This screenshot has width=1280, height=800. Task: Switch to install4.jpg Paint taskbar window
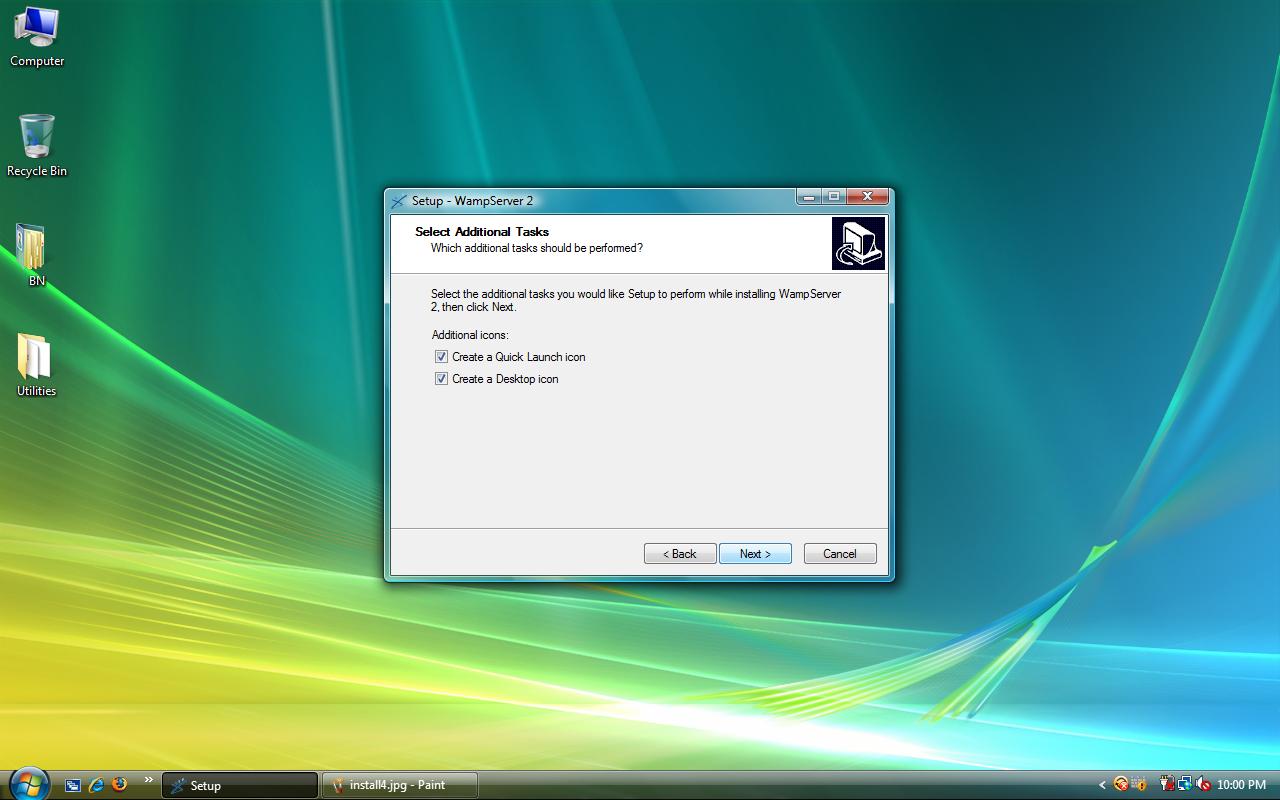pyautogui.click(x=399, y=785)
